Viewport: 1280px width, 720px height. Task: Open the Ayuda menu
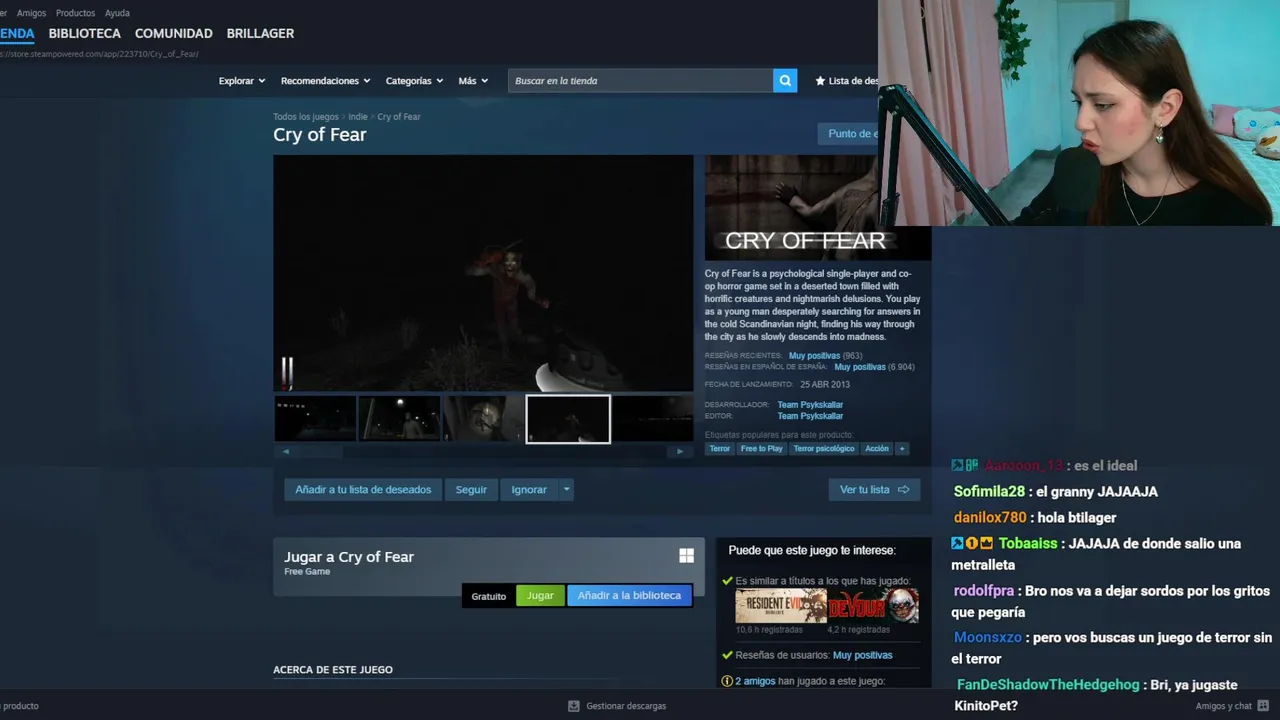point(117,13)
